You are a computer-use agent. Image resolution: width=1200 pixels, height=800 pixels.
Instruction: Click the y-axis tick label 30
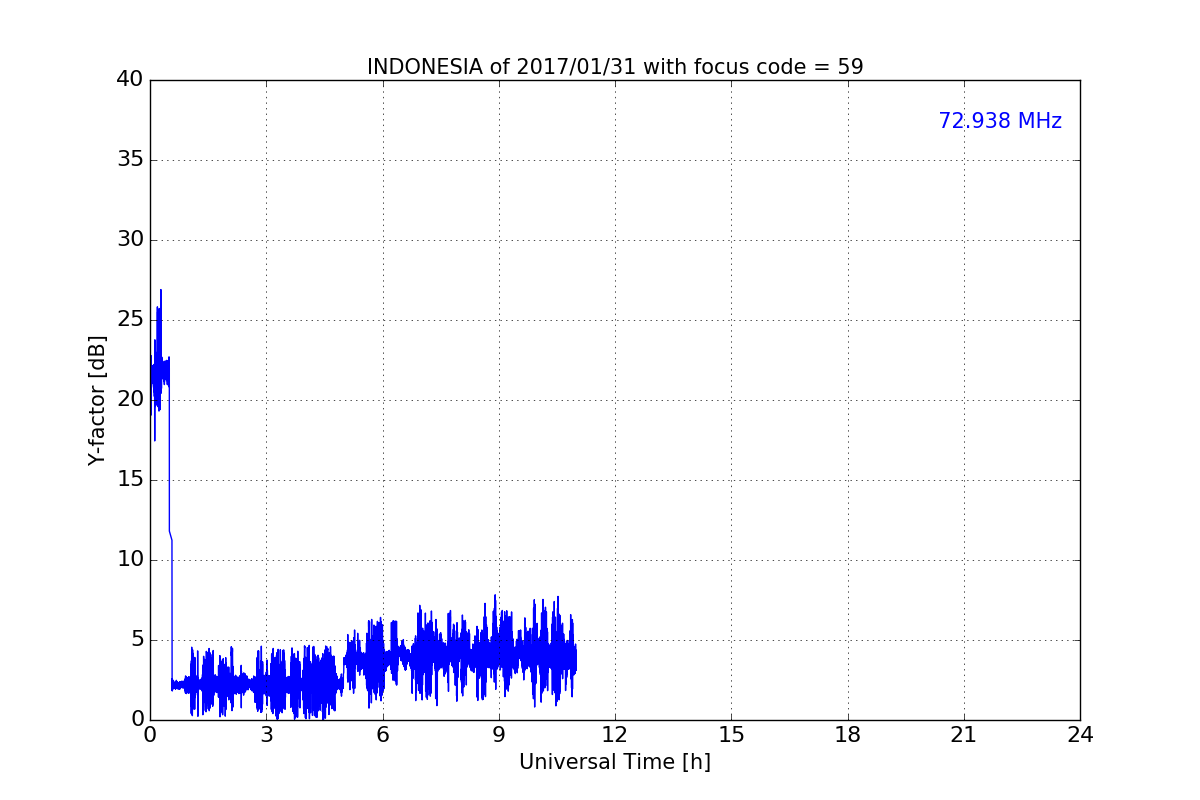coord(130,240)
